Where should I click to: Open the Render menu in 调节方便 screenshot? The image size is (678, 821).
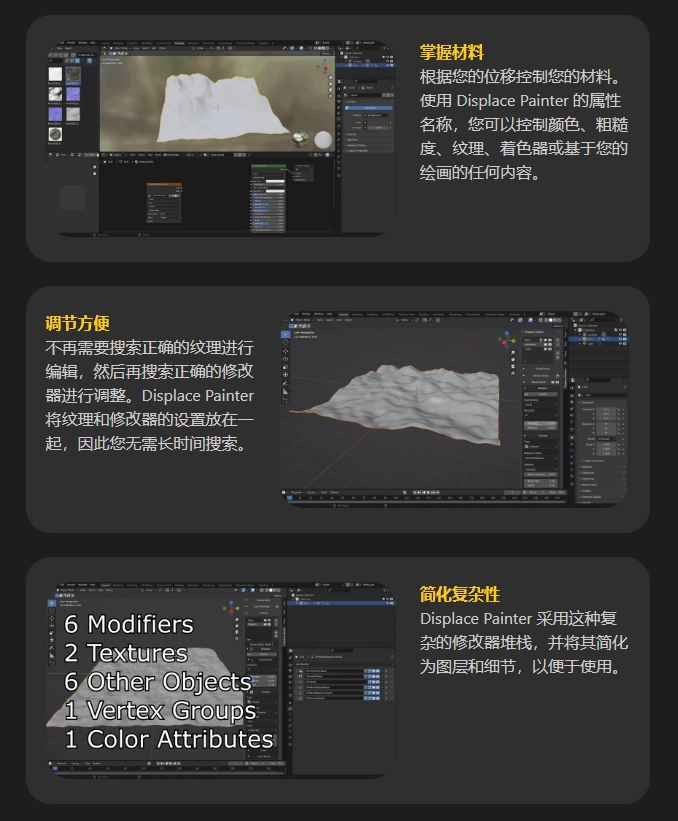pyautogui.click(x=306, y=314)
